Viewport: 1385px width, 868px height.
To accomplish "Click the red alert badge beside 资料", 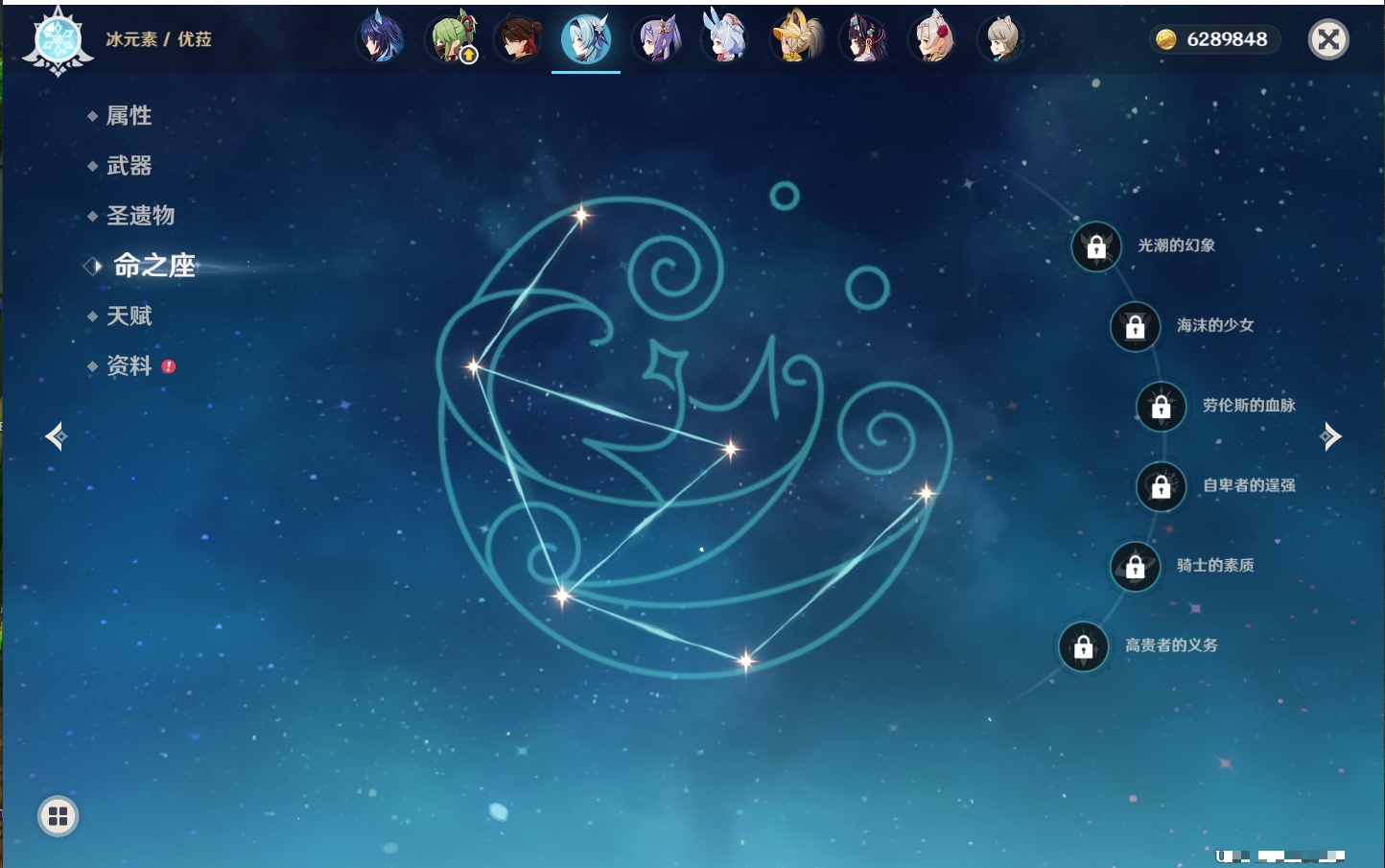I will coord(169,366).
